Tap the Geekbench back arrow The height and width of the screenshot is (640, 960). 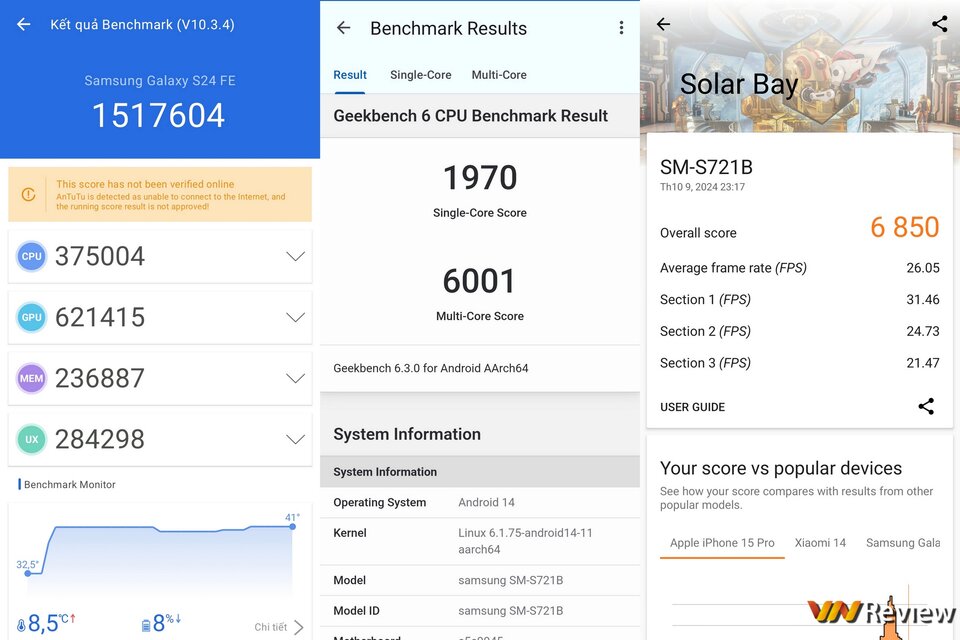(x=343, y=28)
